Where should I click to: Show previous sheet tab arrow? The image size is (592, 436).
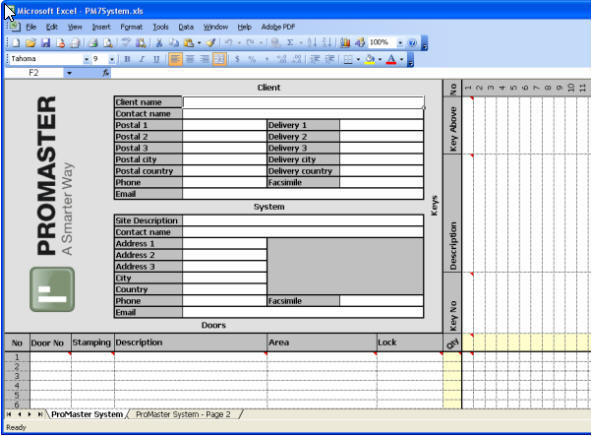tap(19, 414)
